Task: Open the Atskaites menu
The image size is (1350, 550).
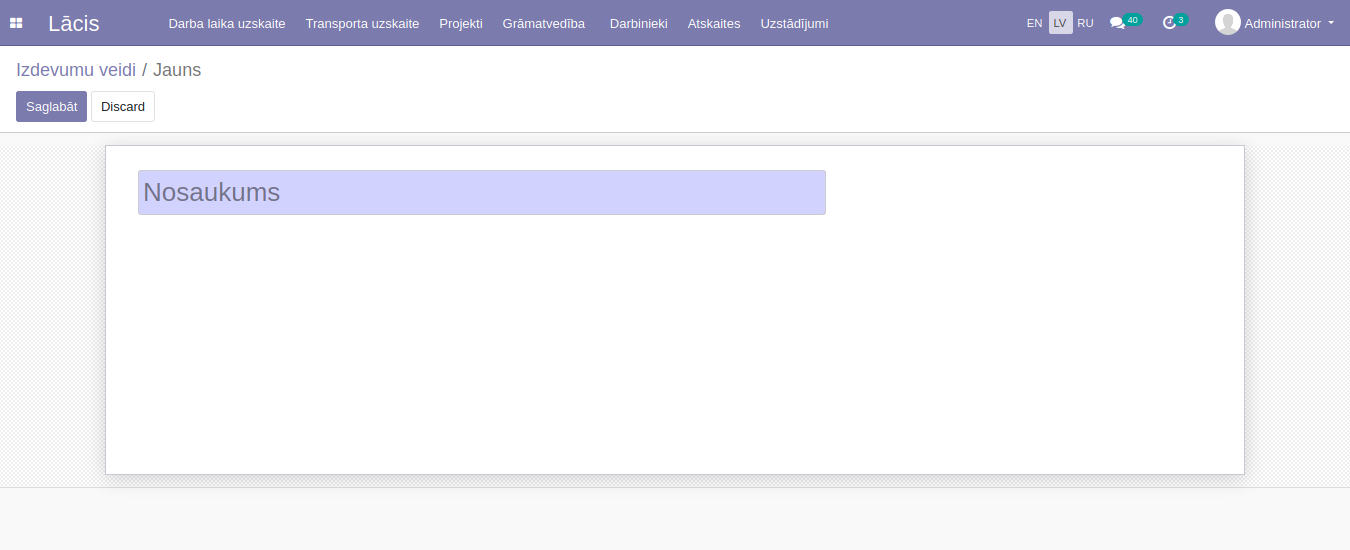Action: click(714, 23)
